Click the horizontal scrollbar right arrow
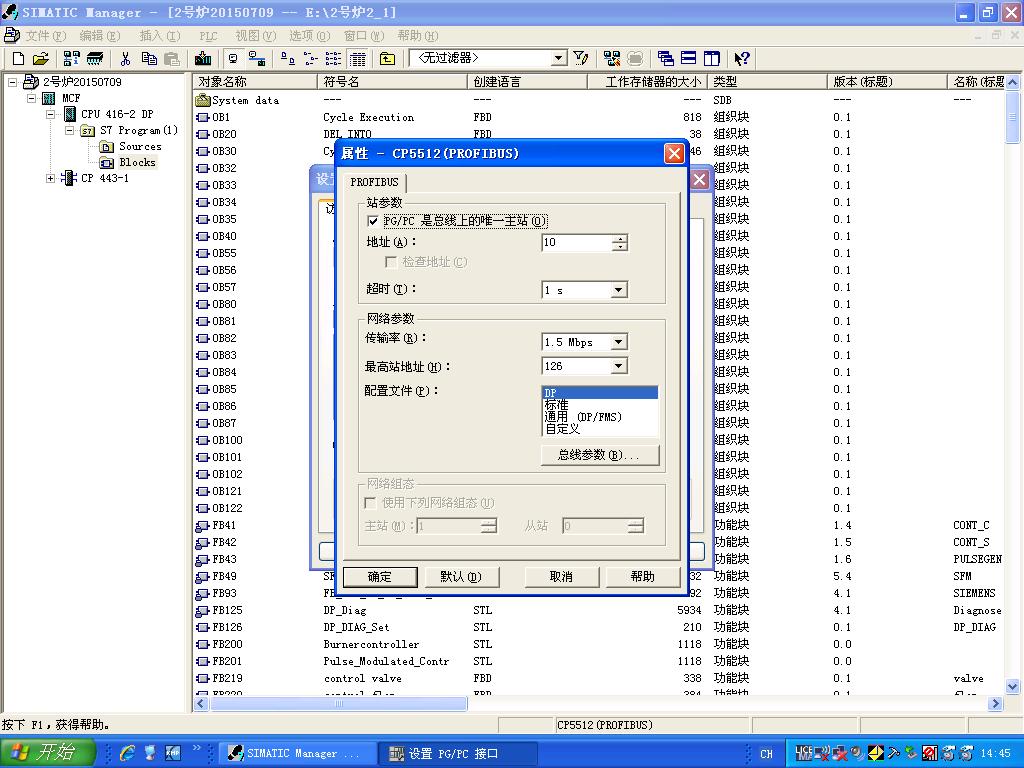 click(996, 703)
